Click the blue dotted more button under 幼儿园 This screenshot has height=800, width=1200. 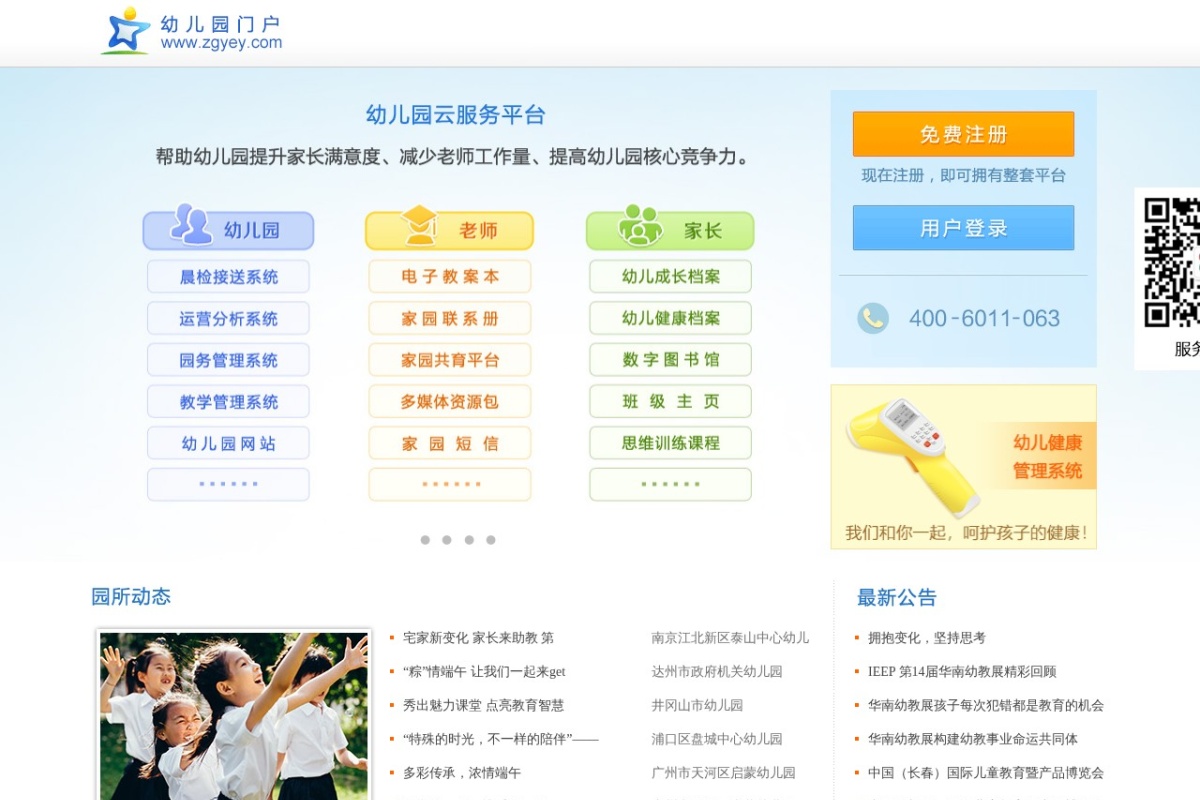[228, 484]
